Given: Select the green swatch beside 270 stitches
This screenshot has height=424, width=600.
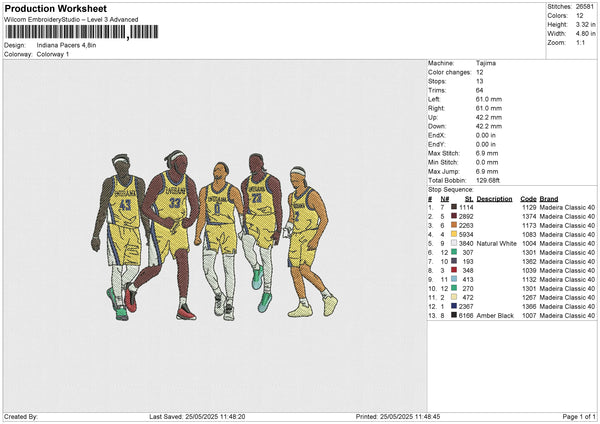Looking at the screenshot, I should pos(454,288).
